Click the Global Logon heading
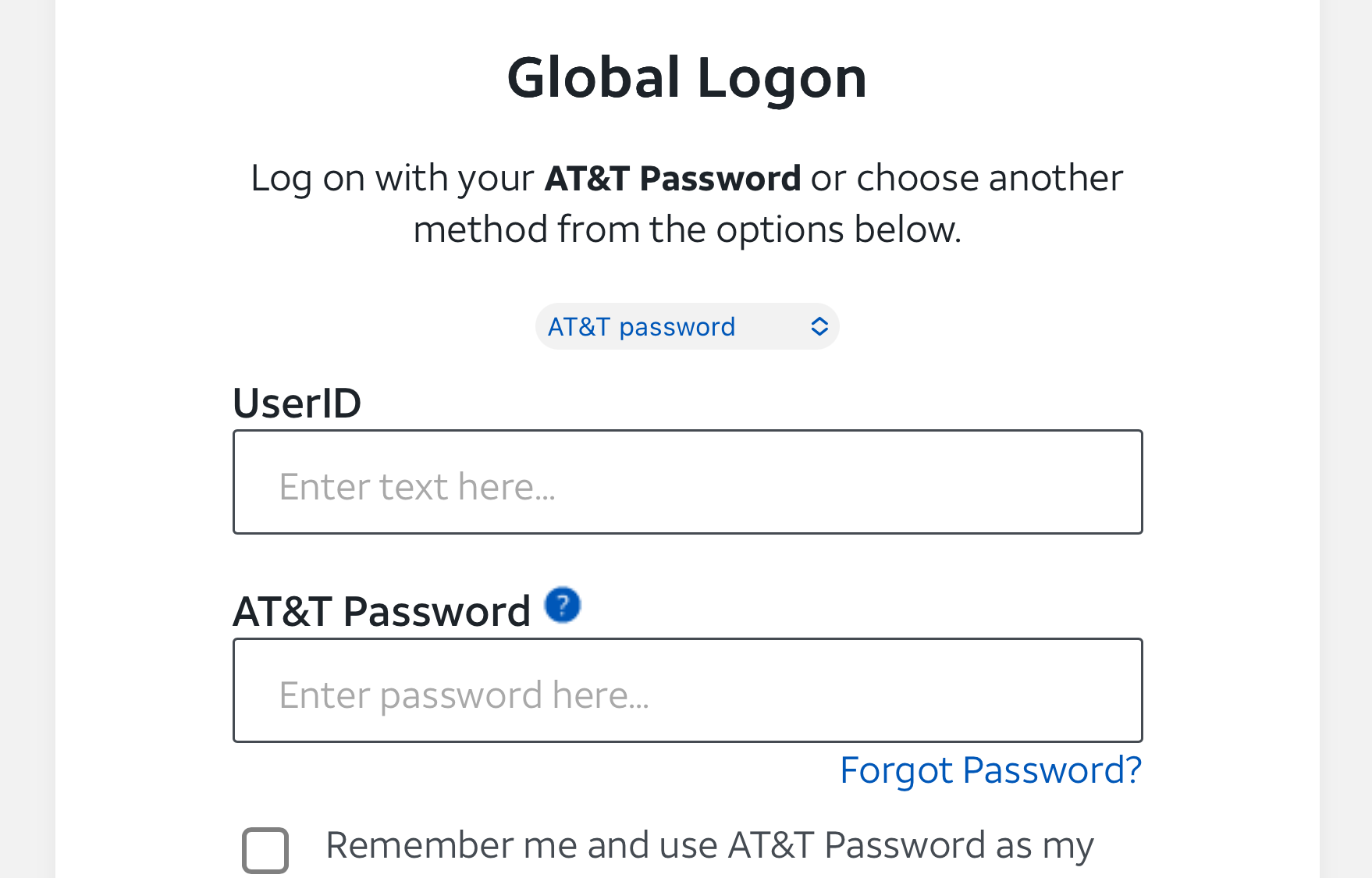 [687, 78]
